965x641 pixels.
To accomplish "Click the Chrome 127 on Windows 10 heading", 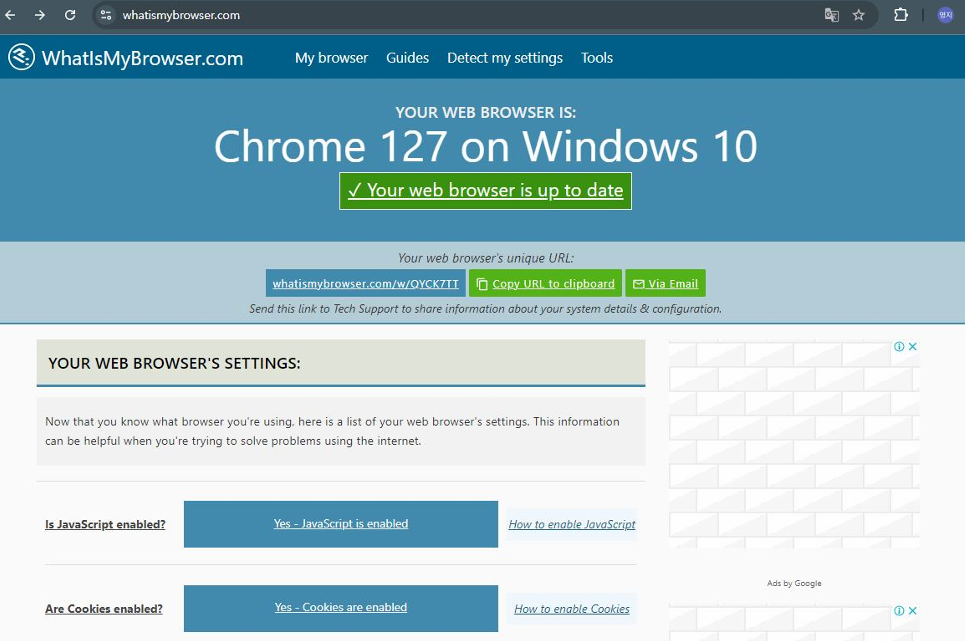I will click(486, 146).
